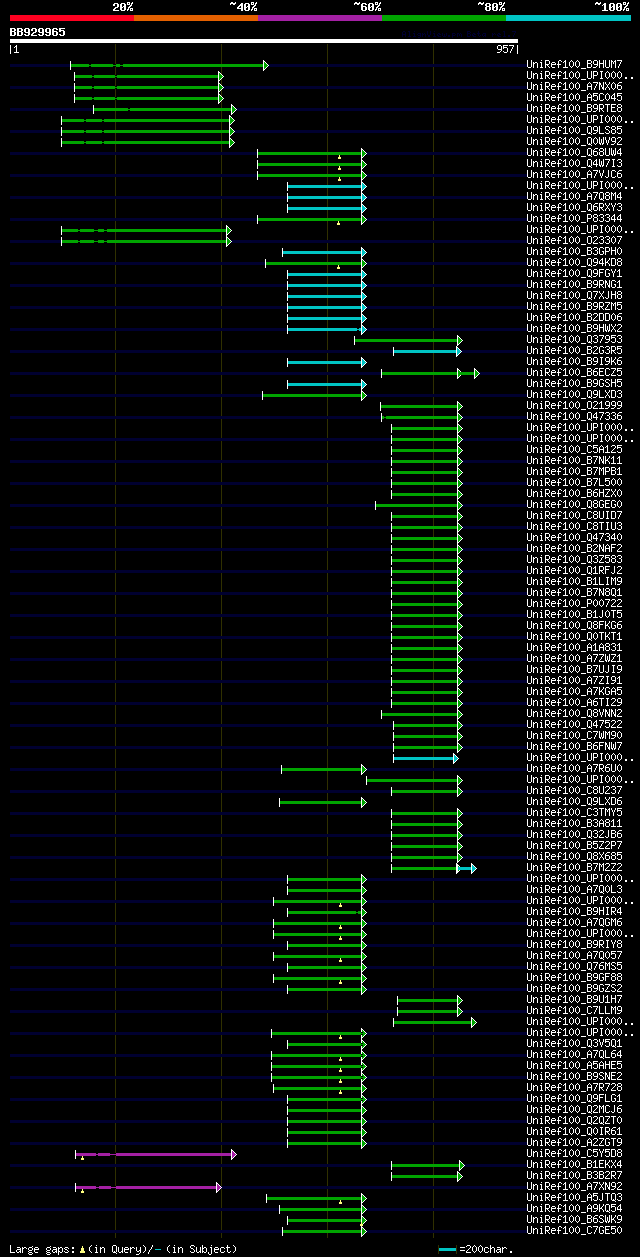Screen dimensions: 640x1257
Task: Select the UniRef100_Q6RXY3 label
Action: [574, 208]
